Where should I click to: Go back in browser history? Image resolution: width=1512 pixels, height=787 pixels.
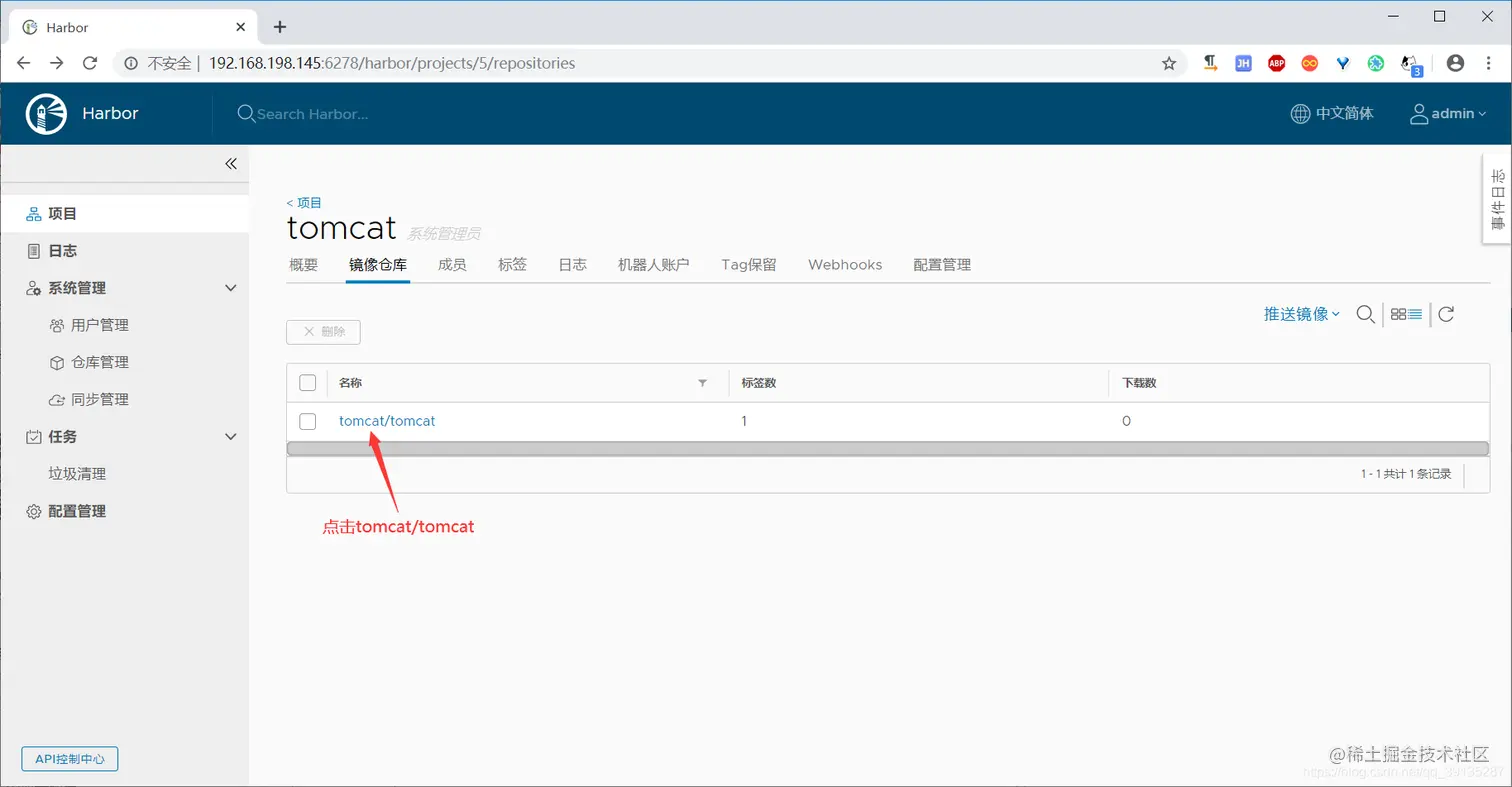pyautogui.click(x=23, y=63)
